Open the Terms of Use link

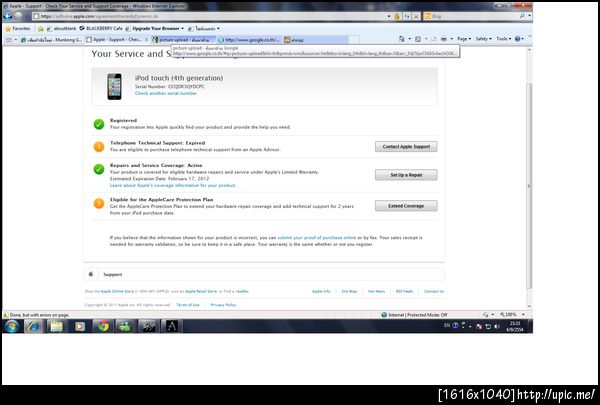(x=188, y=305)
